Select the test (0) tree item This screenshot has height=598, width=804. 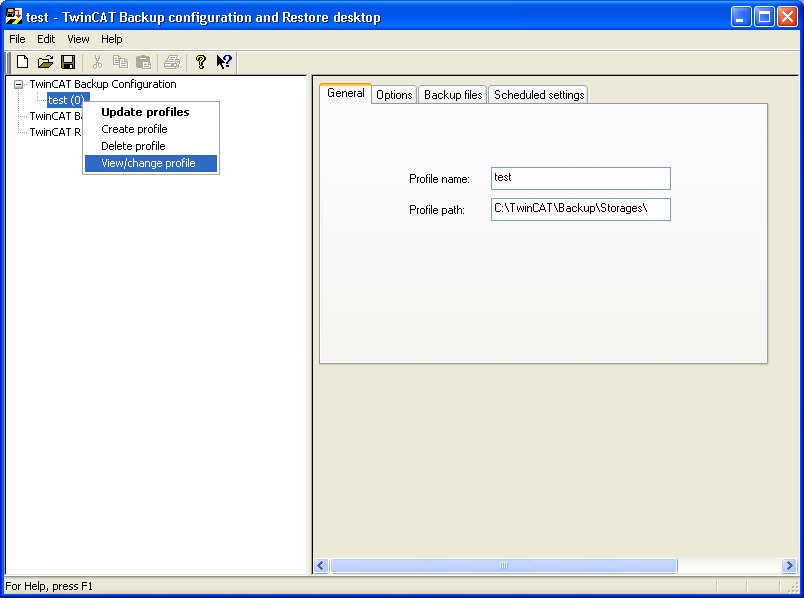[68, 99]
